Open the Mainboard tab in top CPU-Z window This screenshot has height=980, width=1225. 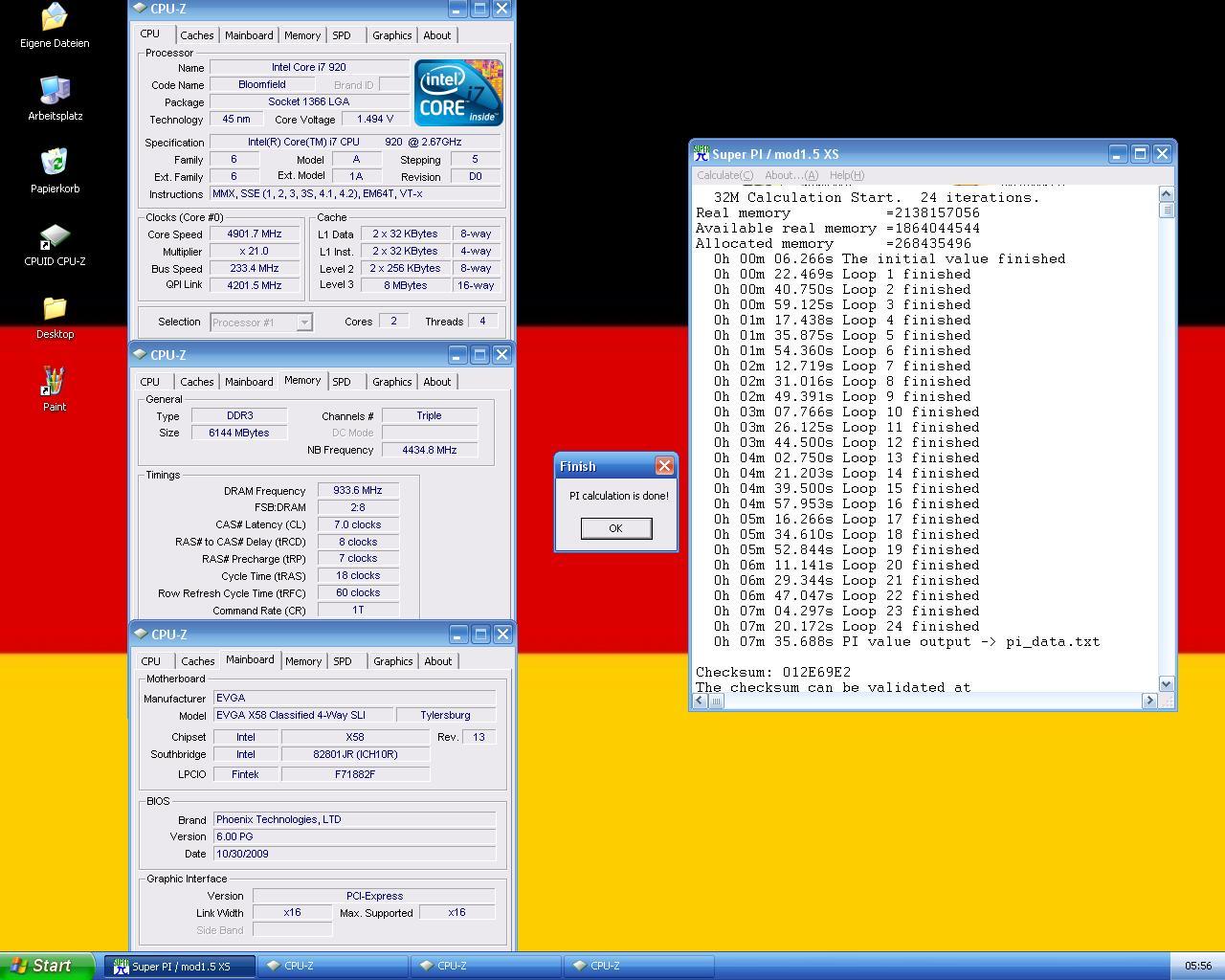[x=249, y=35]
